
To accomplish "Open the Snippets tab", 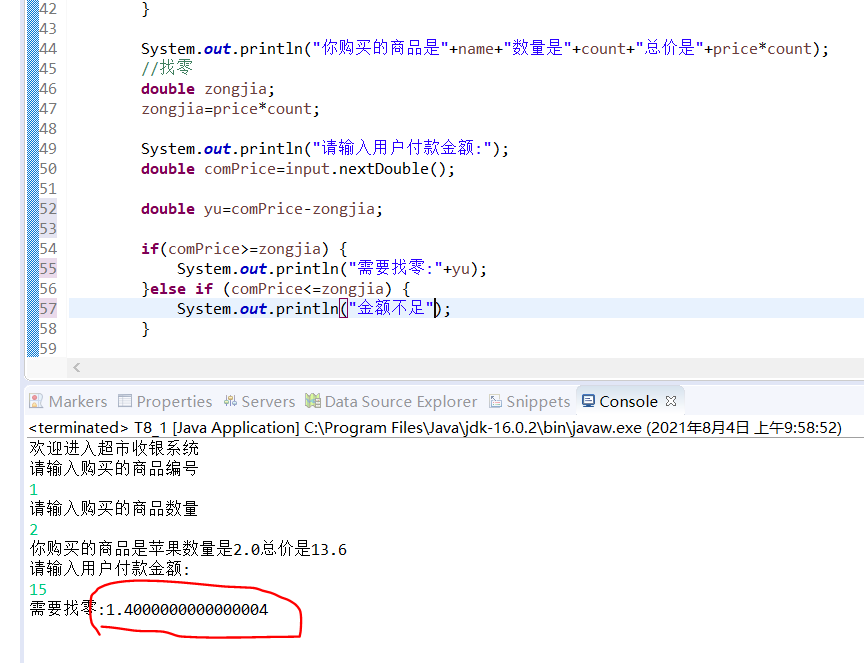I will pyautogui.click(x=538, y=401).
